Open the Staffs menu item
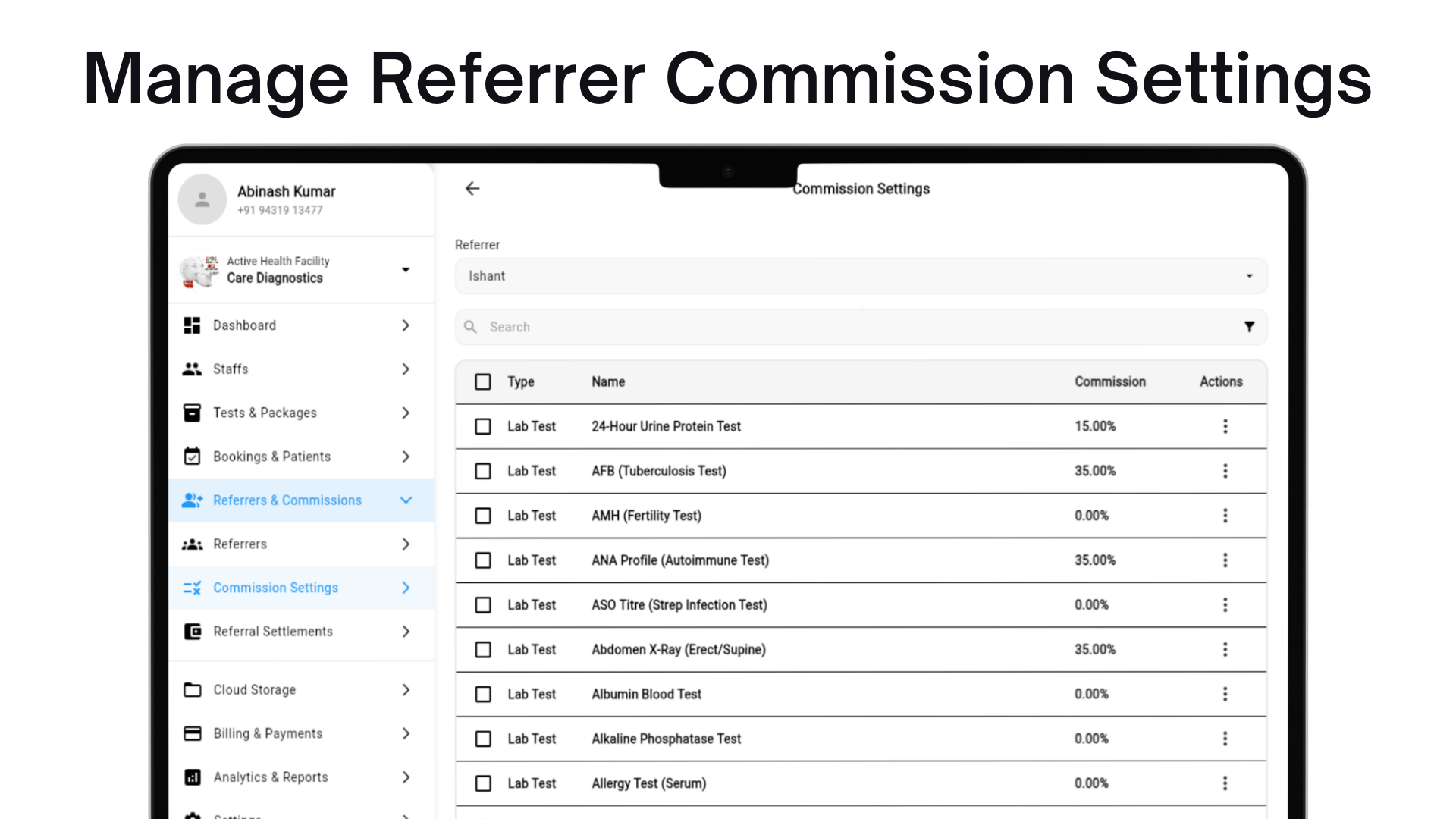This screenshot has width=1456, height=819. (x=301, y=369)
